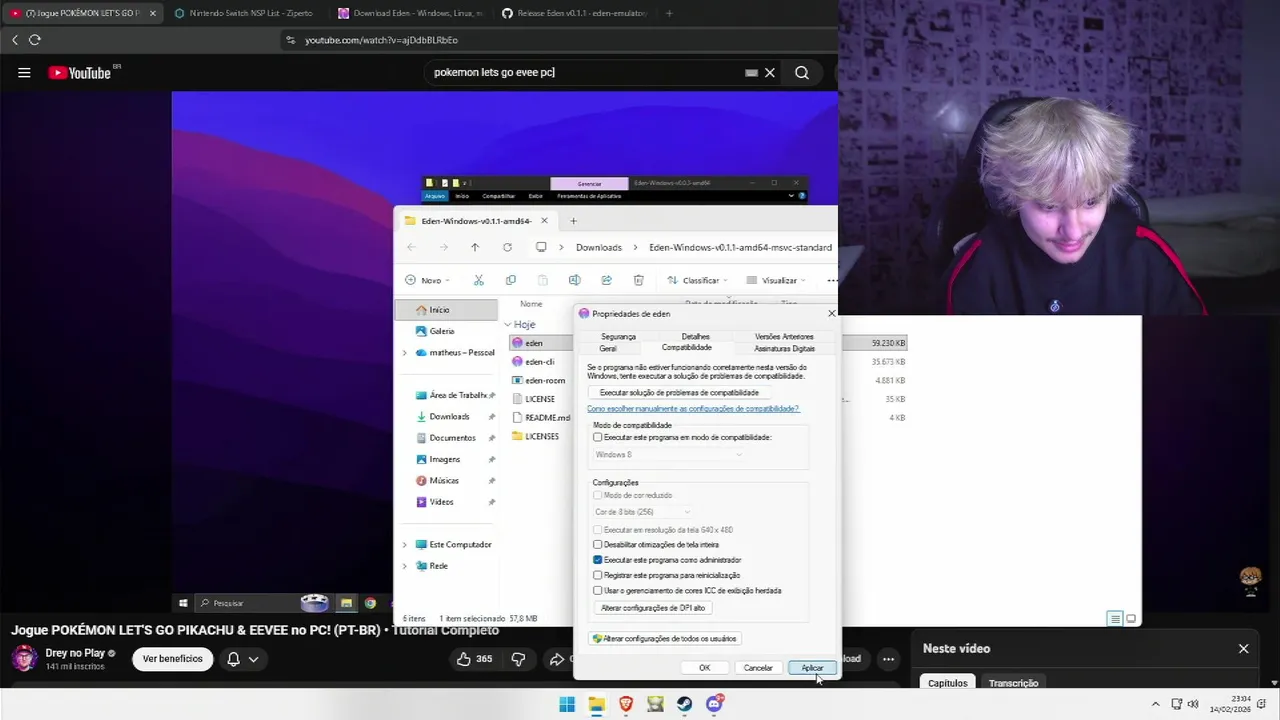Collapse the Hoje group in file list
Screen dimensions: 1280x720
click(x=508, y=325)
